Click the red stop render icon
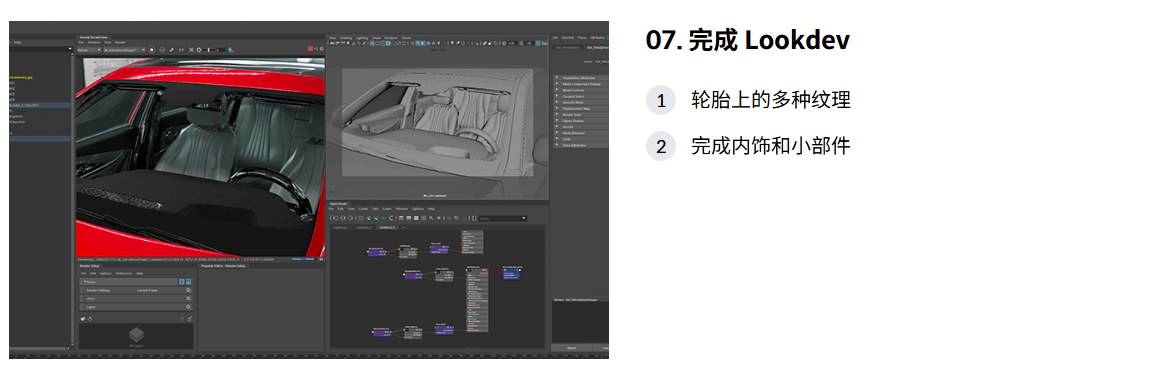 click(x=311, y=49)
